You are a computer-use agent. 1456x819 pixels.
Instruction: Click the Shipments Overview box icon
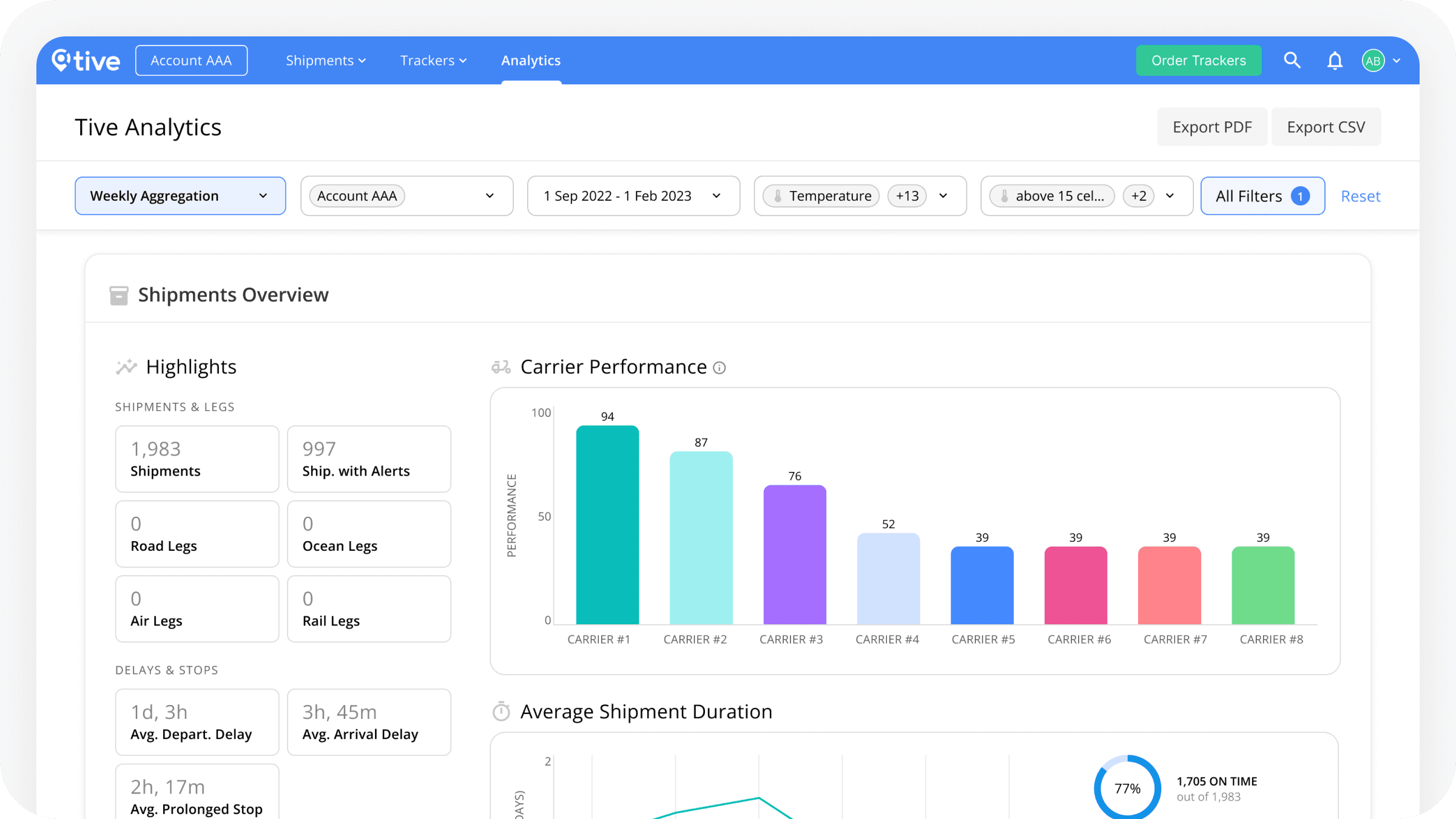click(119, 295)
